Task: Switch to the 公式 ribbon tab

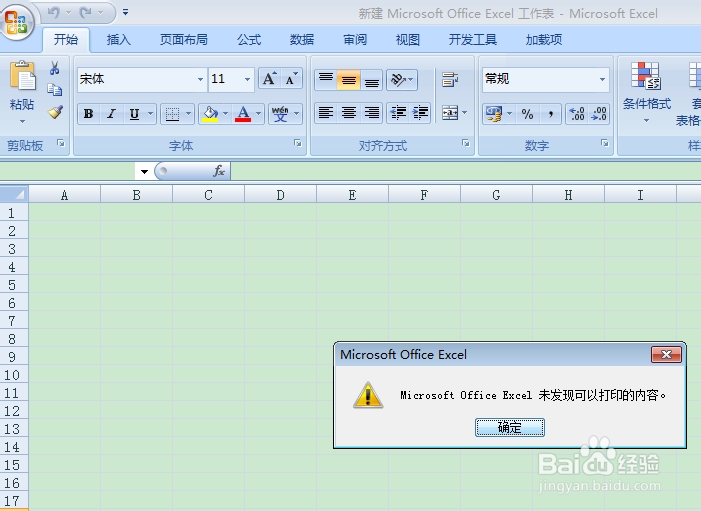Action: coord(249,40)
